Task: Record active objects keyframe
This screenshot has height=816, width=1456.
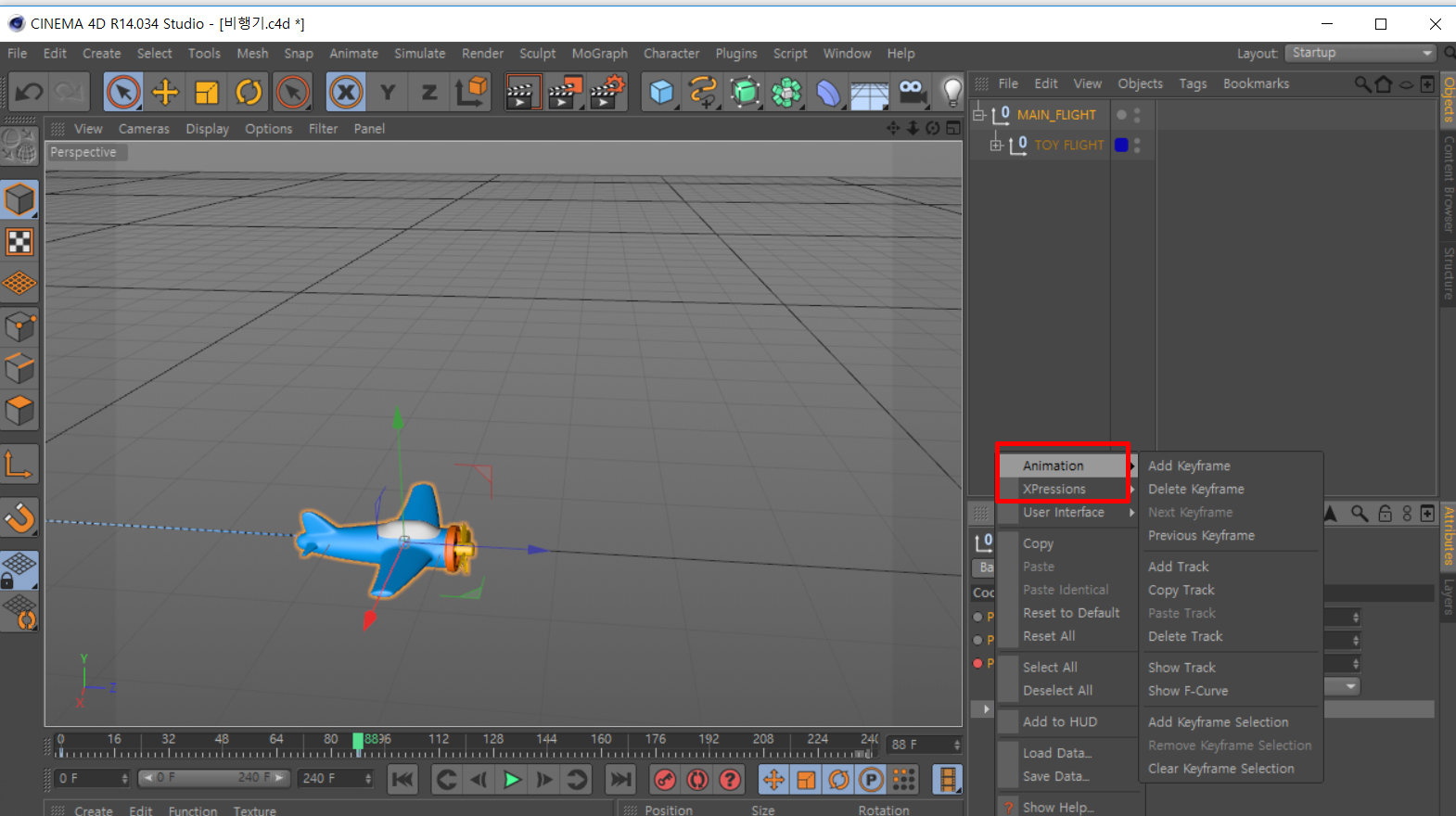Action: (x=665, y=780)
